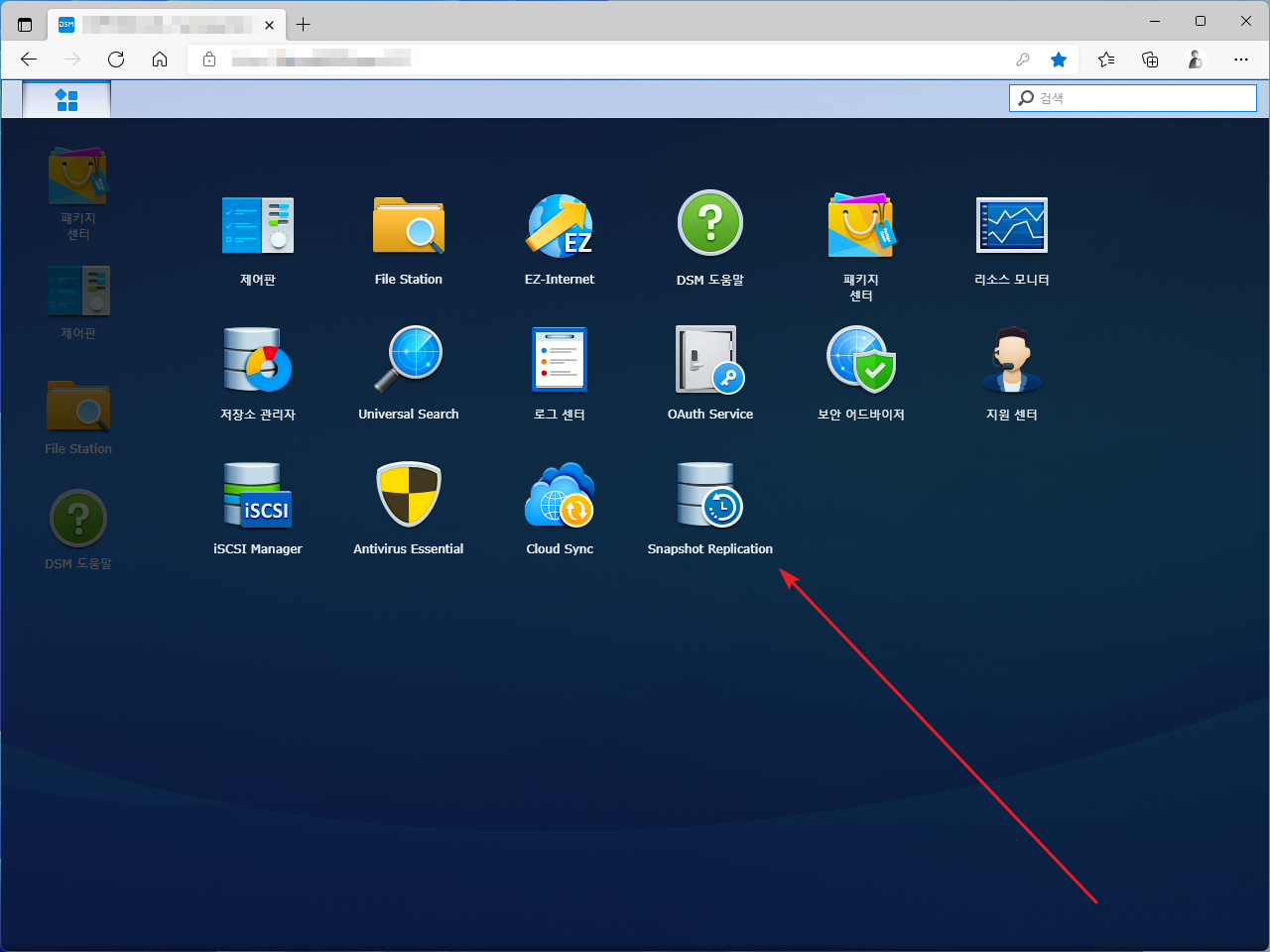Open 패키지 센터 in the main menu grid
The width and height of the screenshot is (1270, 952).
click(861, 247)
